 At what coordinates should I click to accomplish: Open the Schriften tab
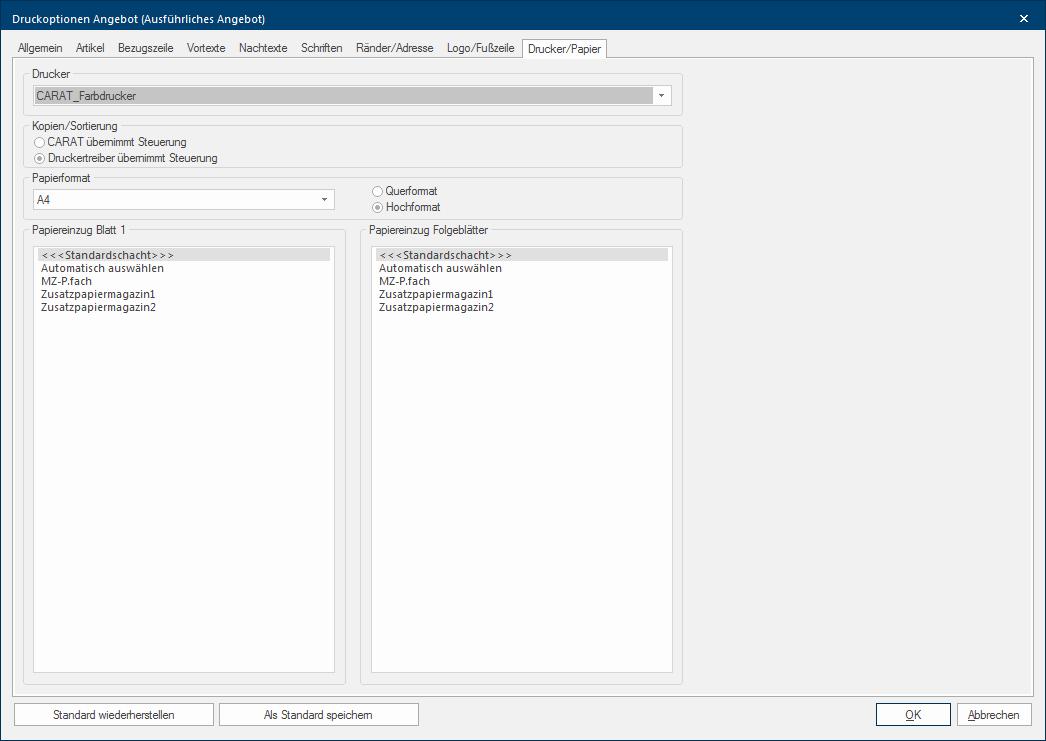tap(321, 48)
